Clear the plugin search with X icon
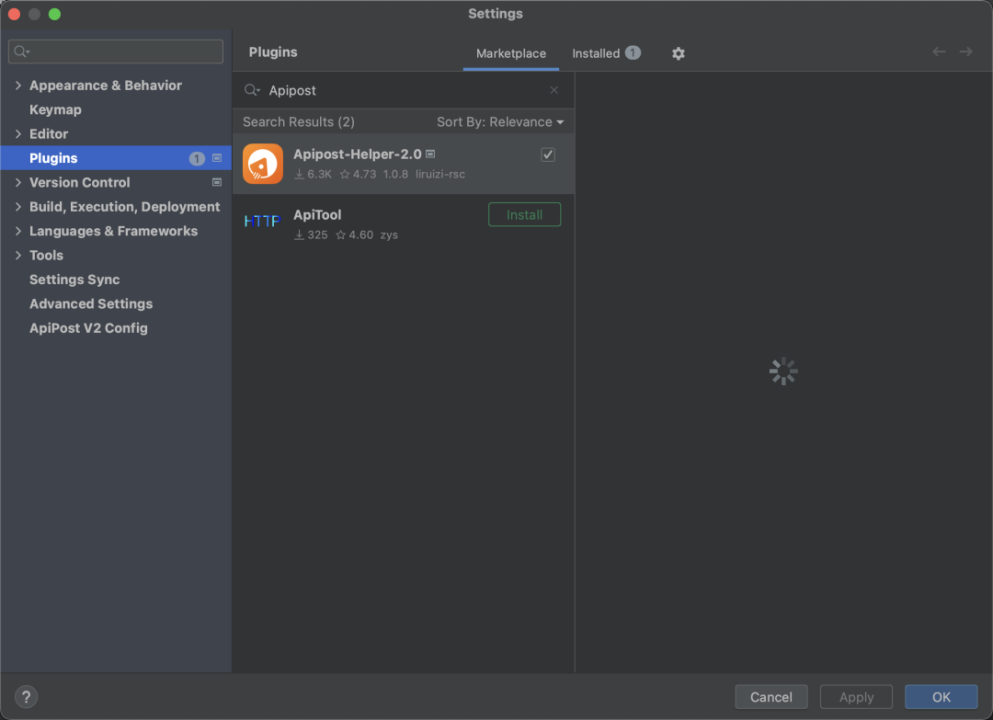Screen dimensions: 993x720 click(554, 90)
